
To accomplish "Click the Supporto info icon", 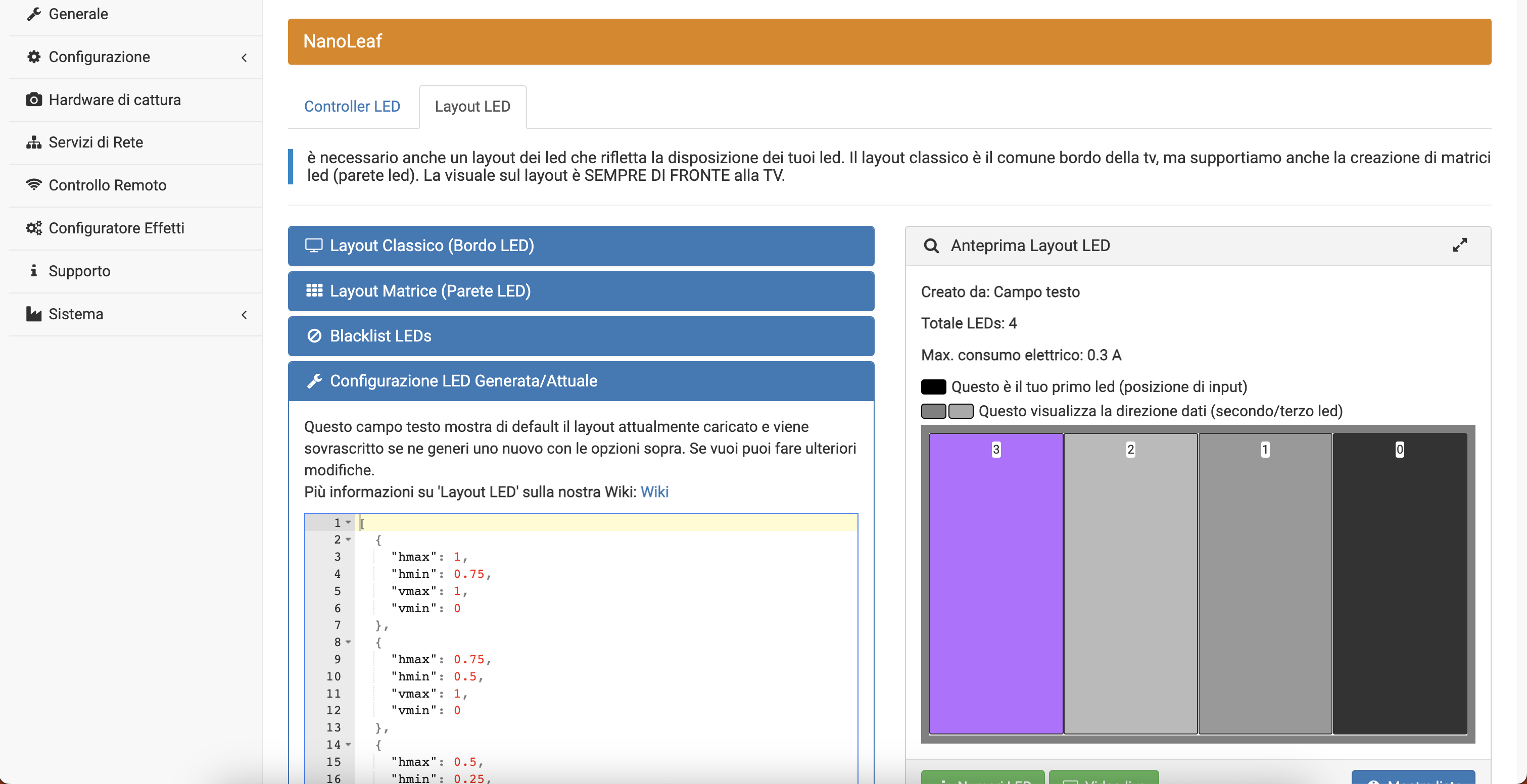I will click(34, 271).
